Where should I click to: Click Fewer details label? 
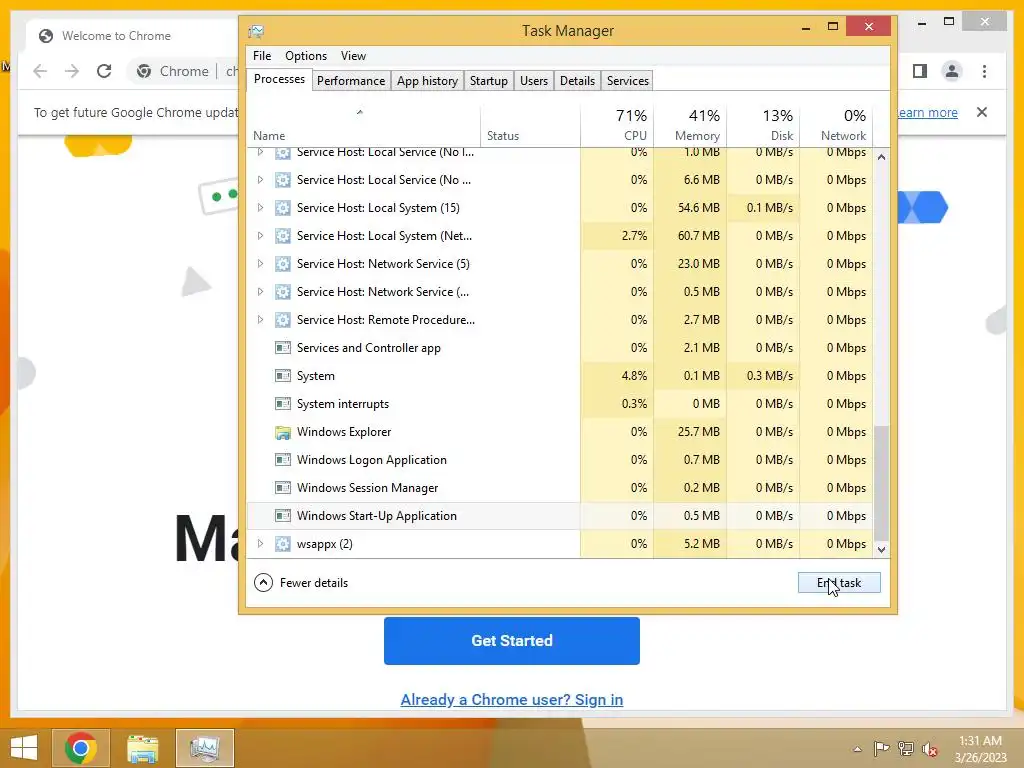click(313, 583)
